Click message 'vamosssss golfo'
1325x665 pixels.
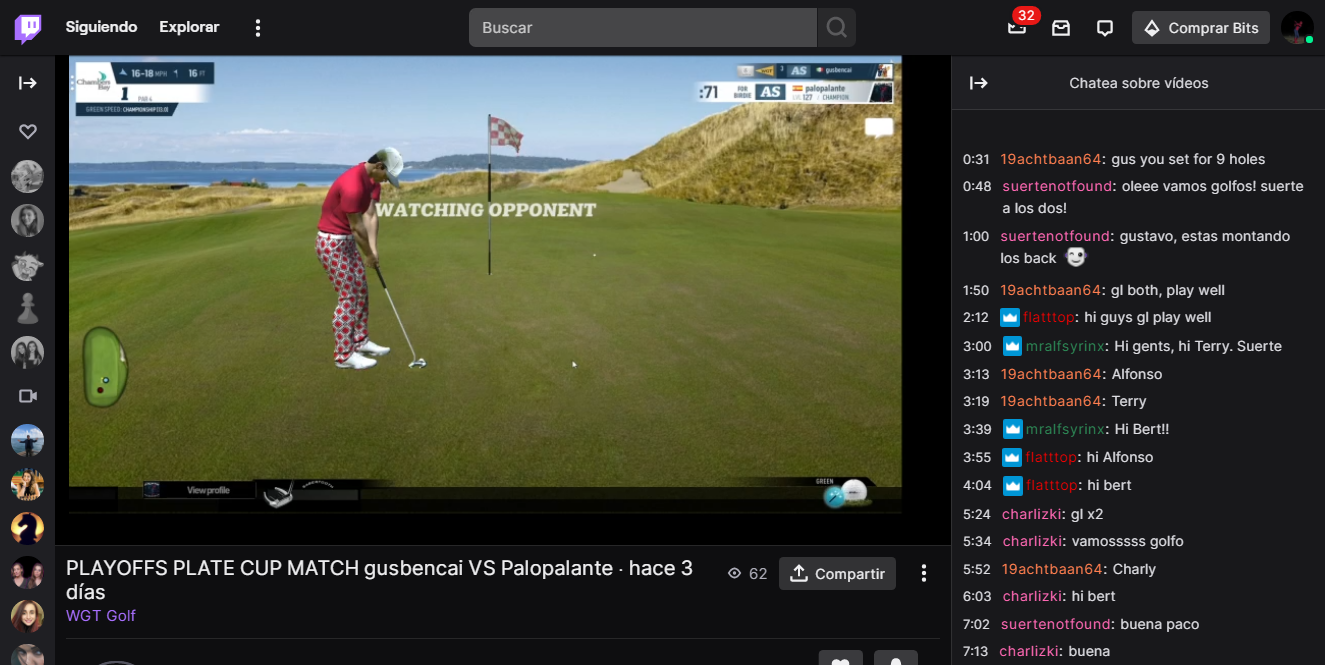tap(1127, 541)
